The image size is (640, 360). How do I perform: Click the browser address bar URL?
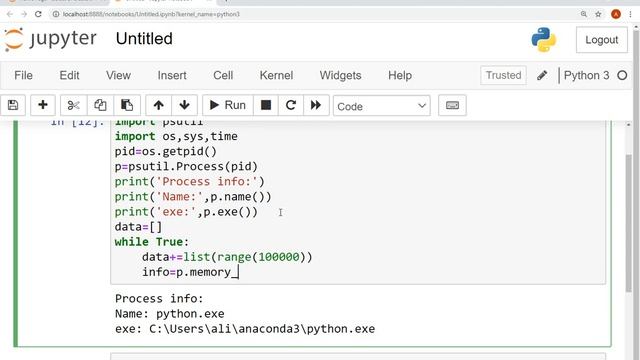[x=151, y=14]
